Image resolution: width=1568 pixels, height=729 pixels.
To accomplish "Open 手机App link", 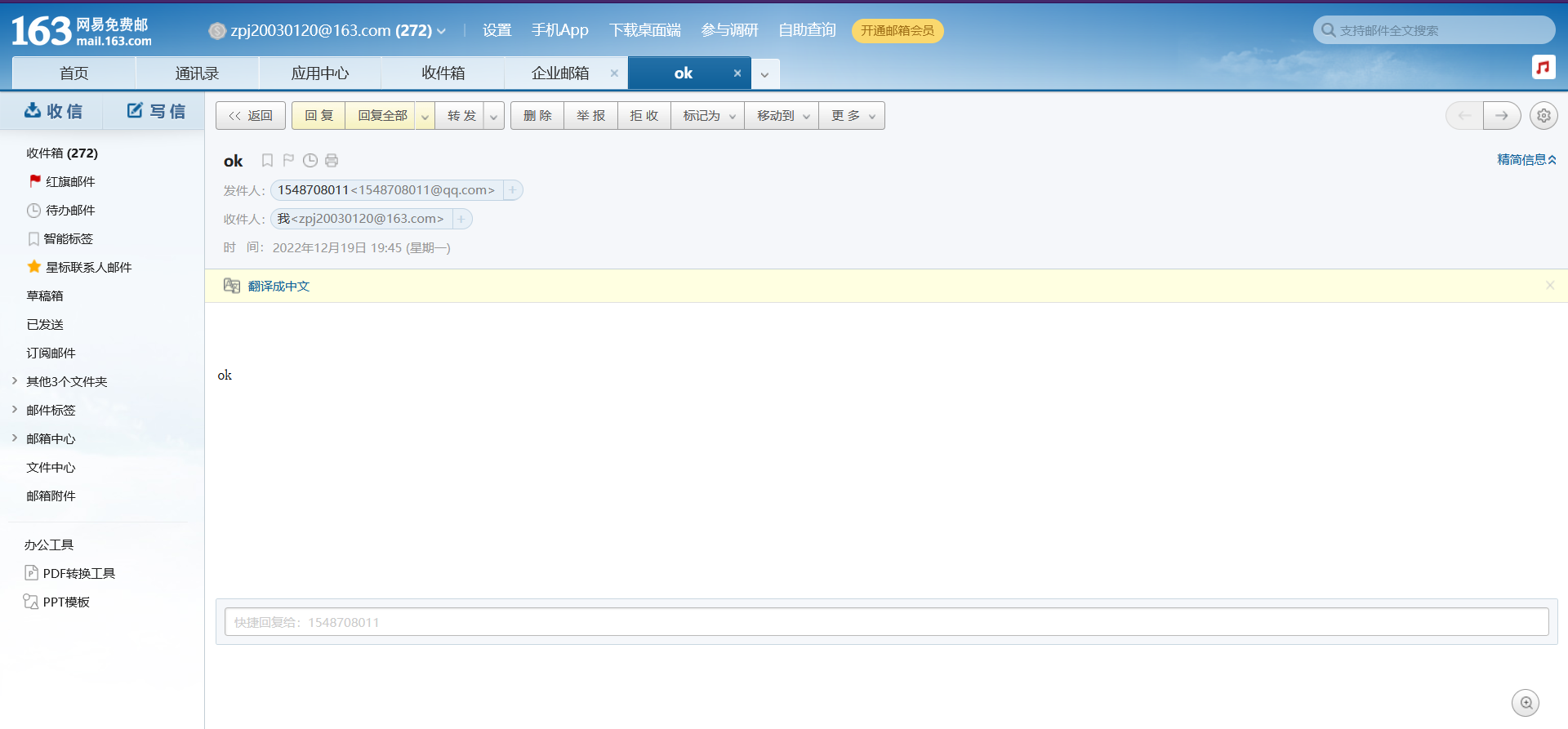I will pyautogui.click(x=560, y=30).
